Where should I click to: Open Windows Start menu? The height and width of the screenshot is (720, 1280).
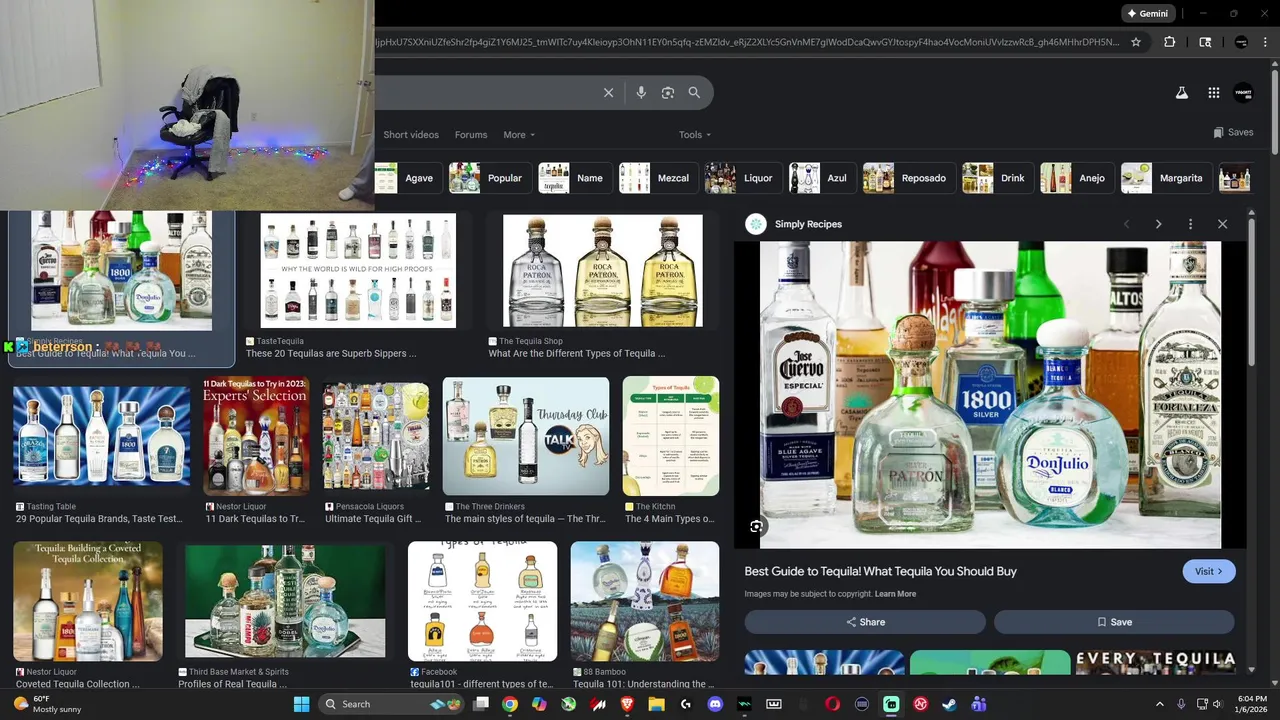[301, 704]
